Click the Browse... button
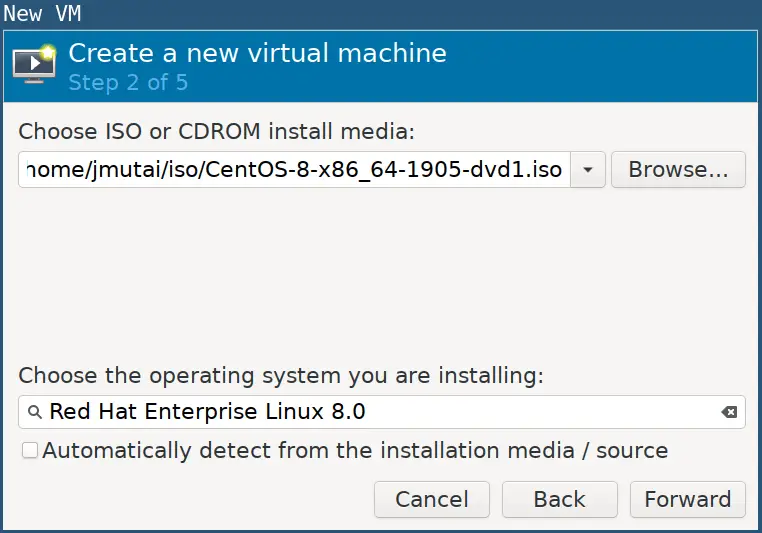The height and width of the screenshot is (533, 762). 678,170
